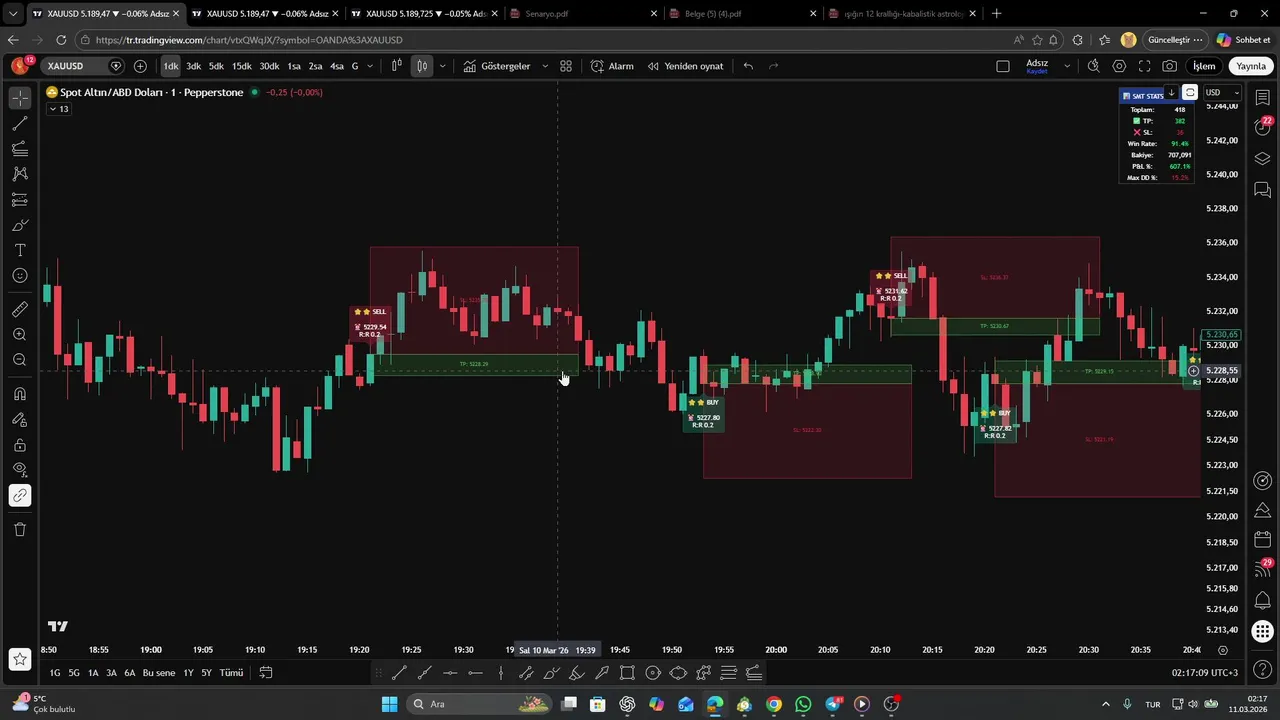Click the 02:17:09 UTC+3 timezone selector
Viewport: 1280px width, 720px height.
point(1205,673)
